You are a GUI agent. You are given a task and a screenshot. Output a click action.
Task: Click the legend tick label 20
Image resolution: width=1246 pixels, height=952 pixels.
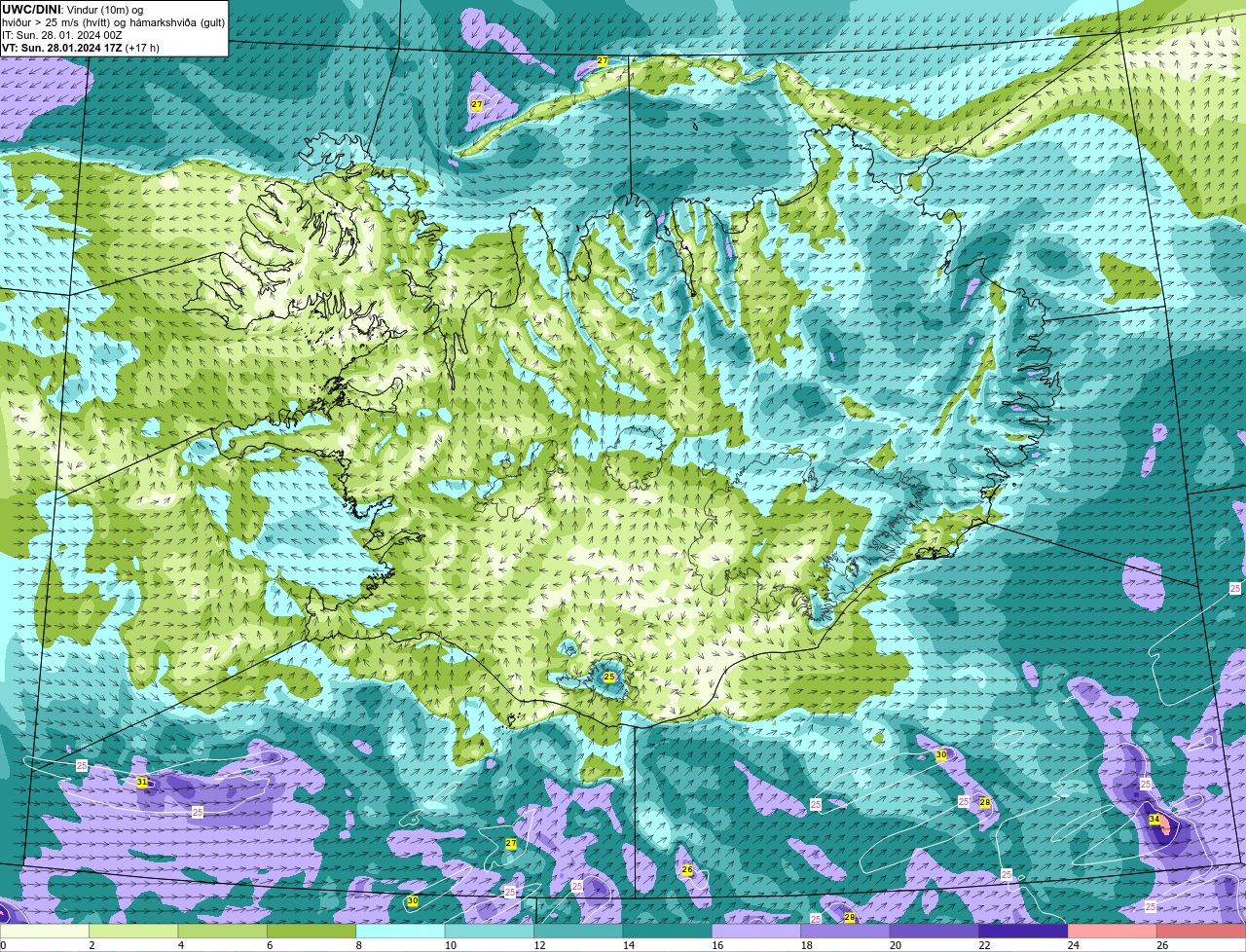point(896,945)
